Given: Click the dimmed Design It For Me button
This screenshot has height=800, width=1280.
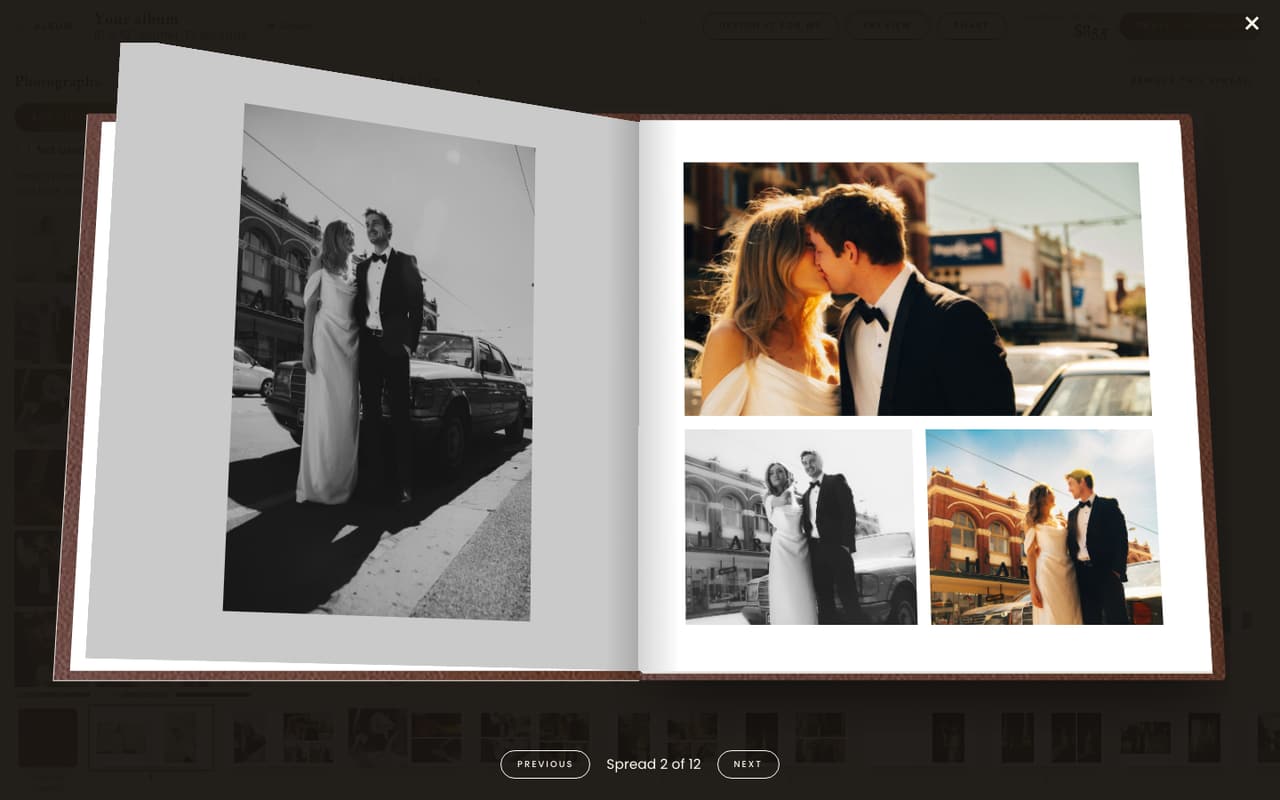Looking at the screenshot, I should [x=770, y=26].
